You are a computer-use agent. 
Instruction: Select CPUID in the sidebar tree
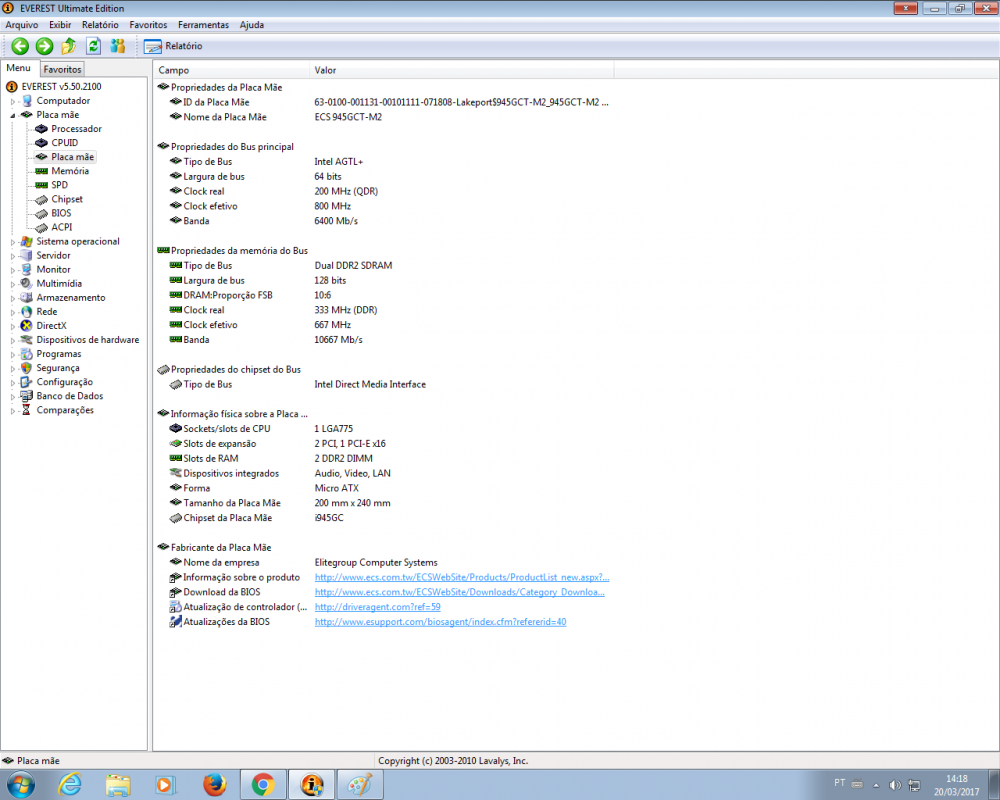click(x=64, y=143)
